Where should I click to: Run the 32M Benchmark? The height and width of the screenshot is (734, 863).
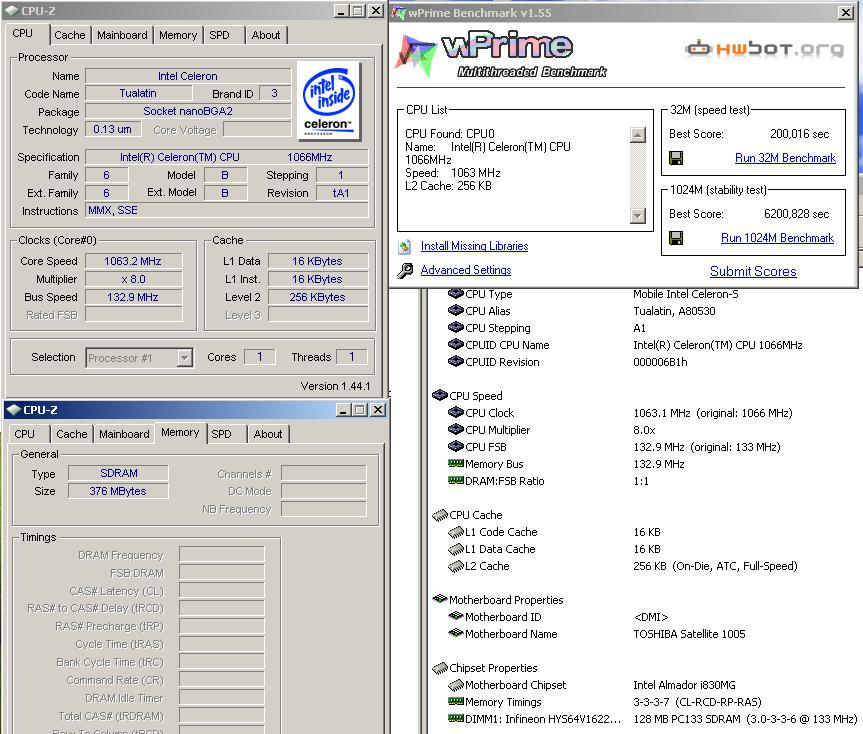(785, 158)
